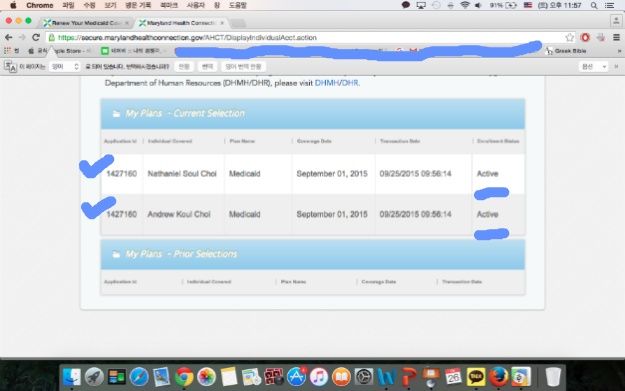Launch Firefox from the Dock

pos(498,377)
